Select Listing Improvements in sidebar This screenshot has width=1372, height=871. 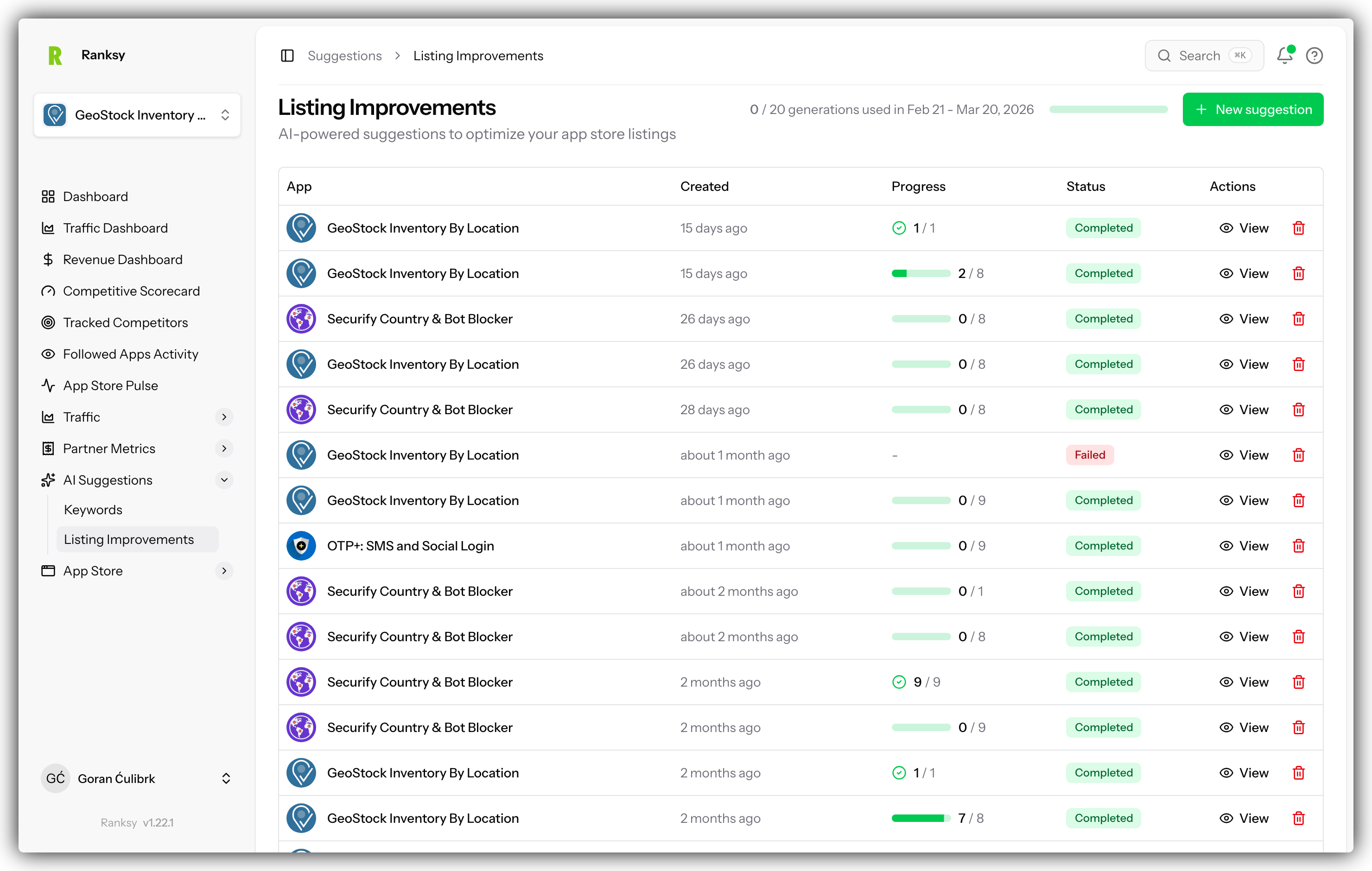(137, 539)
